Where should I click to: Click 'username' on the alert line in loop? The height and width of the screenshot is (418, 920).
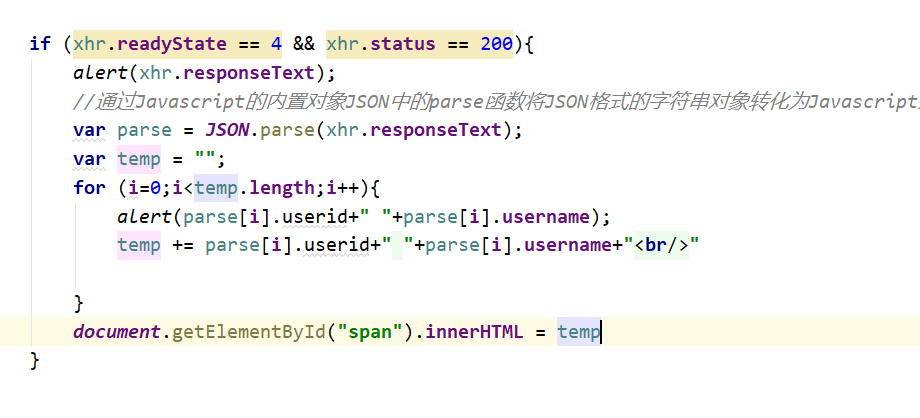[546, 217]
